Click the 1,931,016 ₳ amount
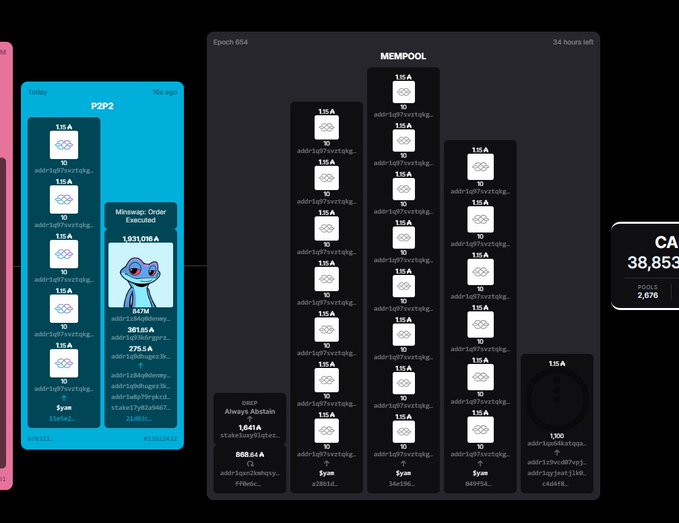 (x=141, y=239)
